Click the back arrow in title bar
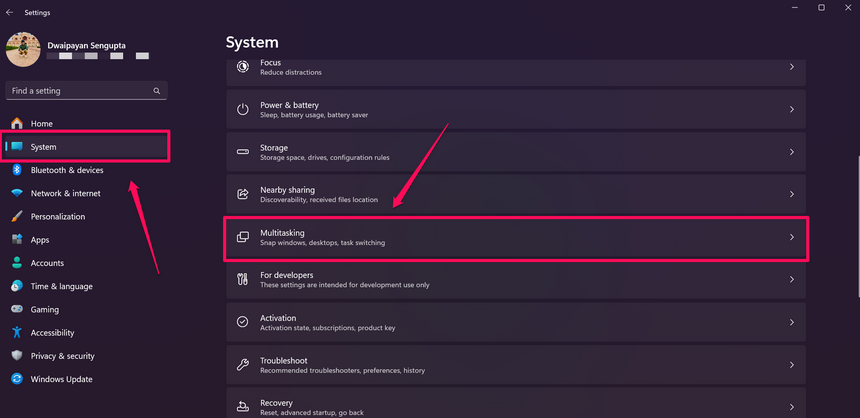This screenshot has height=418, width=860. click(10, 13)
